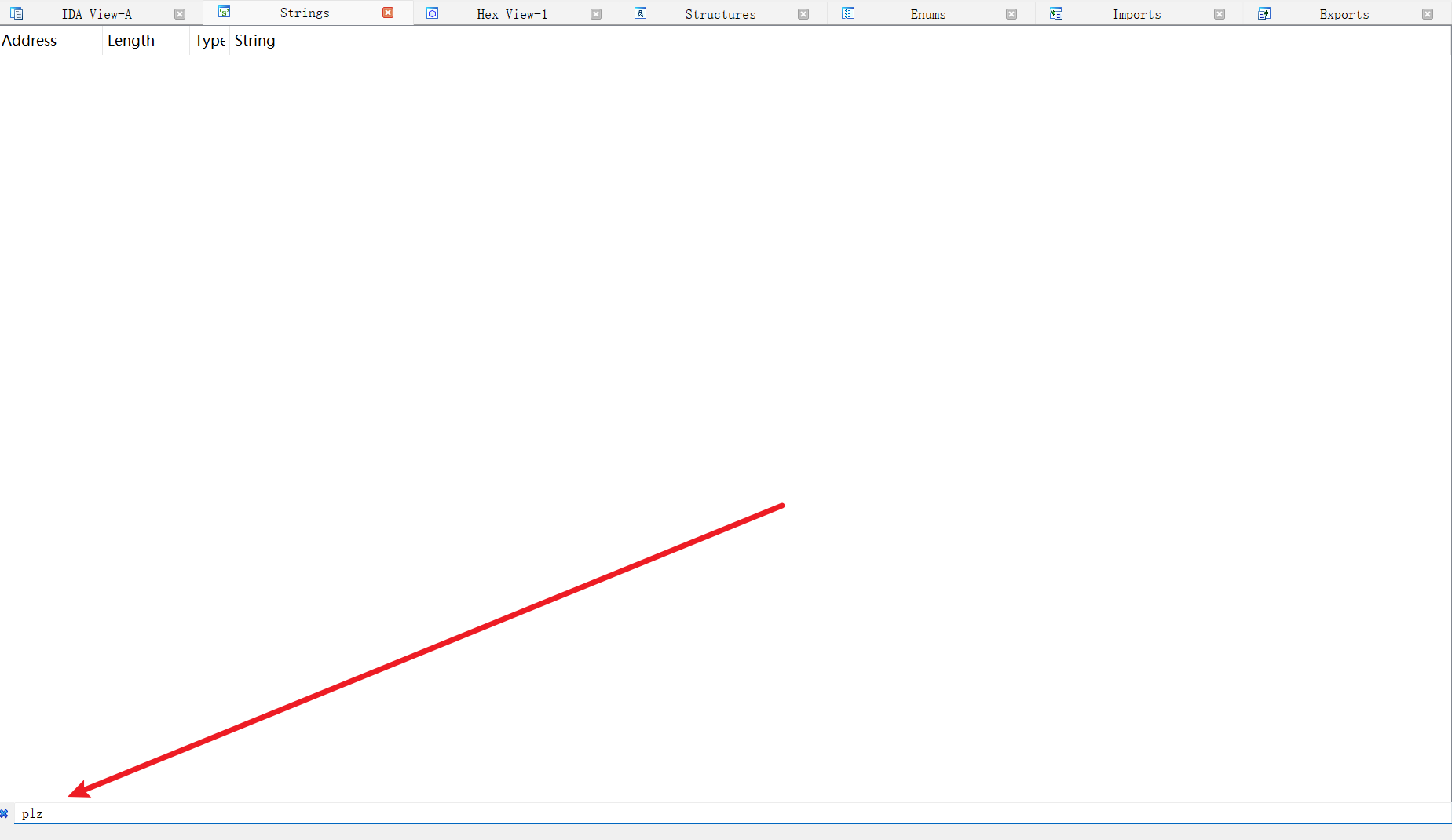Viewport: 1452px width, 840px height.
Task: Sort by the Length column header
Action: 146,41
